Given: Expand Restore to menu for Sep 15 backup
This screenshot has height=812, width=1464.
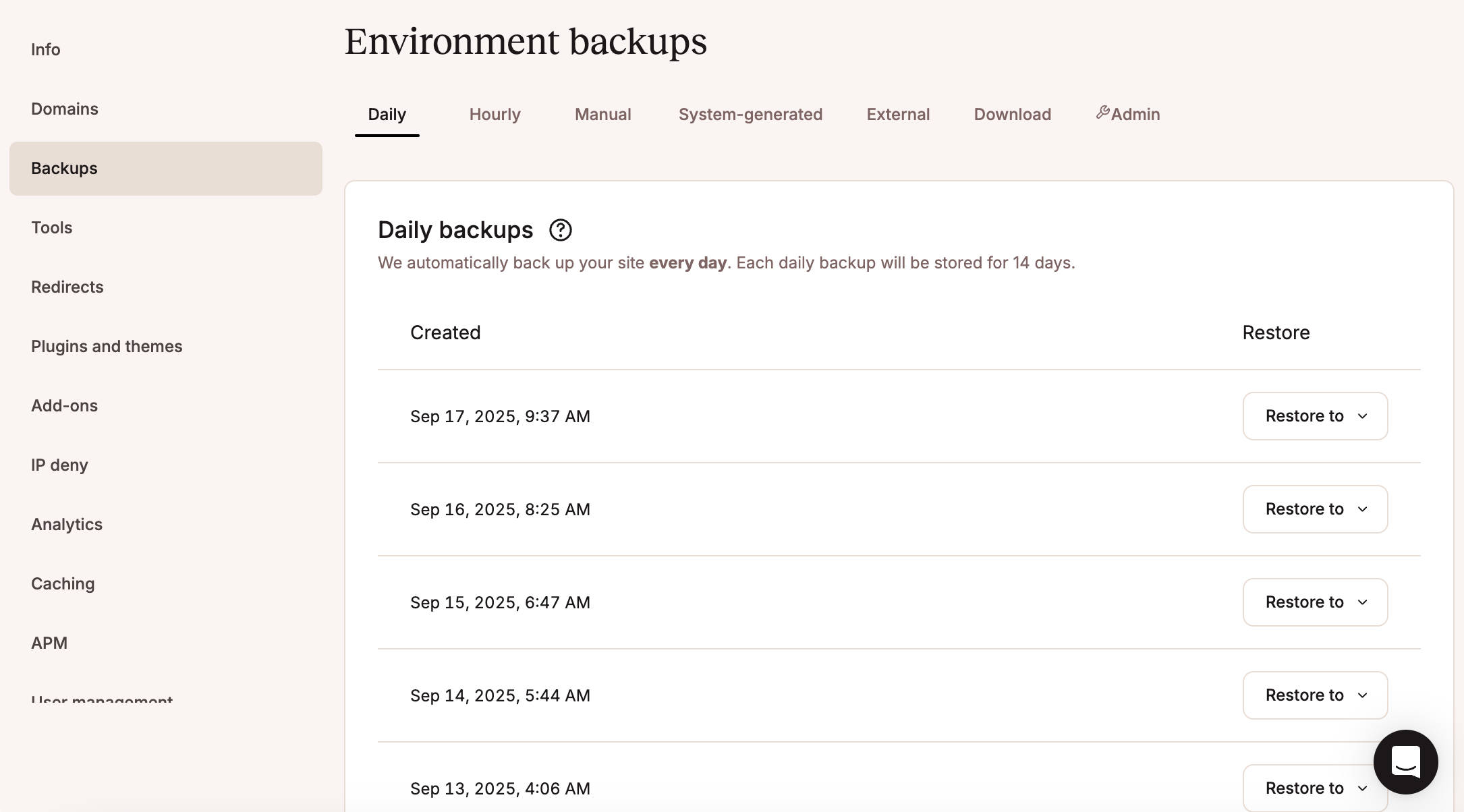Looking at the screenshot, I should pos(1314,602).
